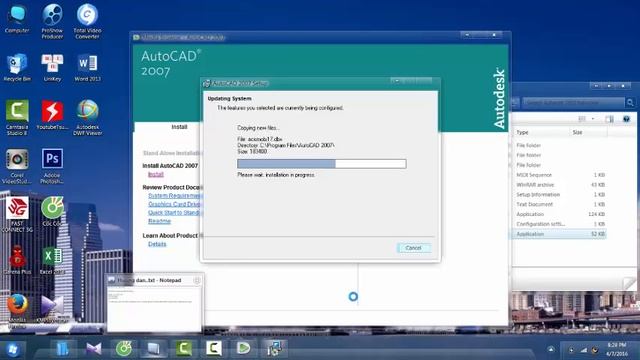Launch FAST CONNECT 3G desktop icon
Screen dimensions: 640x360
(x=17, y=215)
